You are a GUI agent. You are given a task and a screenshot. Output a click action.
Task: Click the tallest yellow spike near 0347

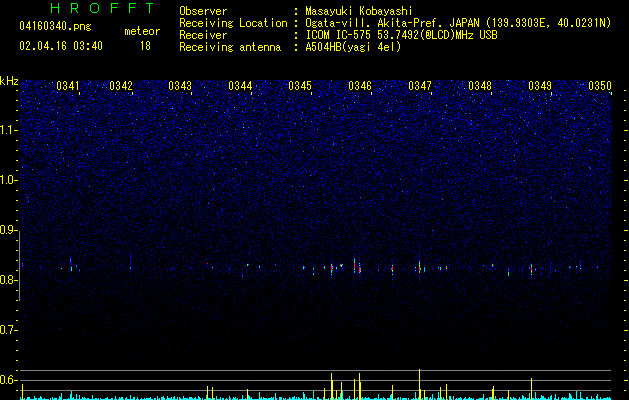420,384
